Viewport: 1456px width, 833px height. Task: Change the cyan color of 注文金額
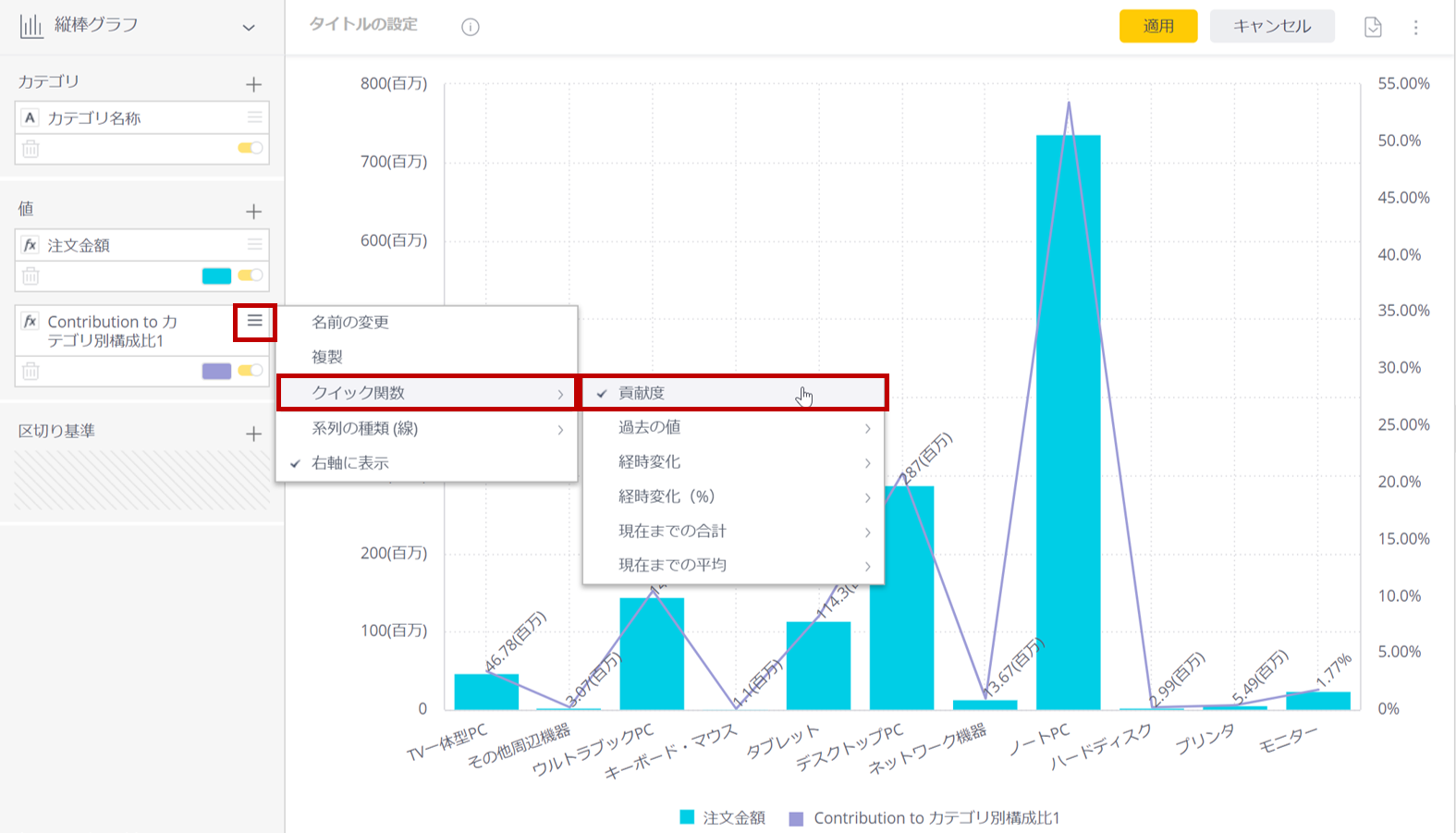pos(216,276)
